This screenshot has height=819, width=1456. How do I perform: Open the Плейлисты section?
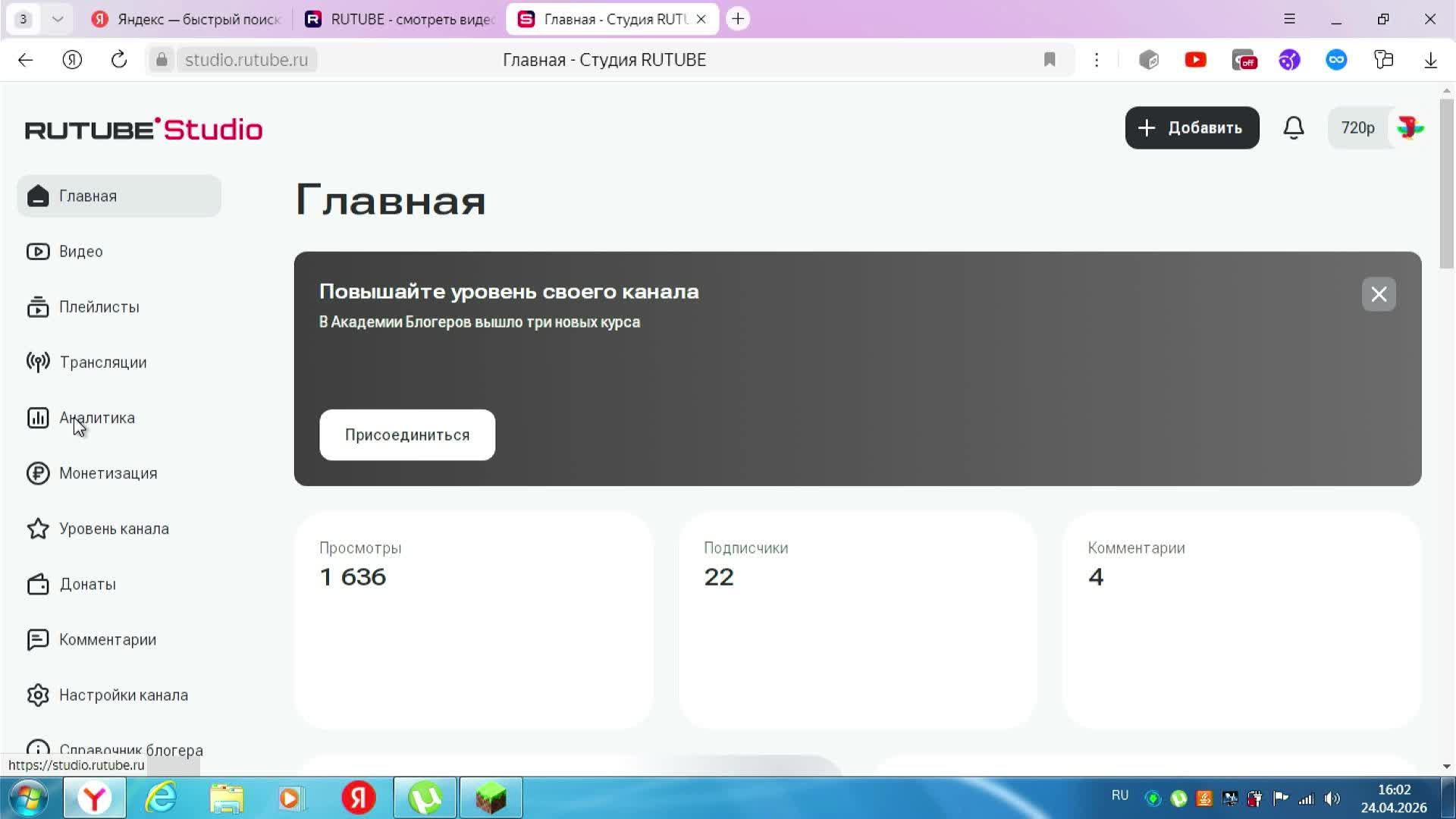[x=99, y=306]
